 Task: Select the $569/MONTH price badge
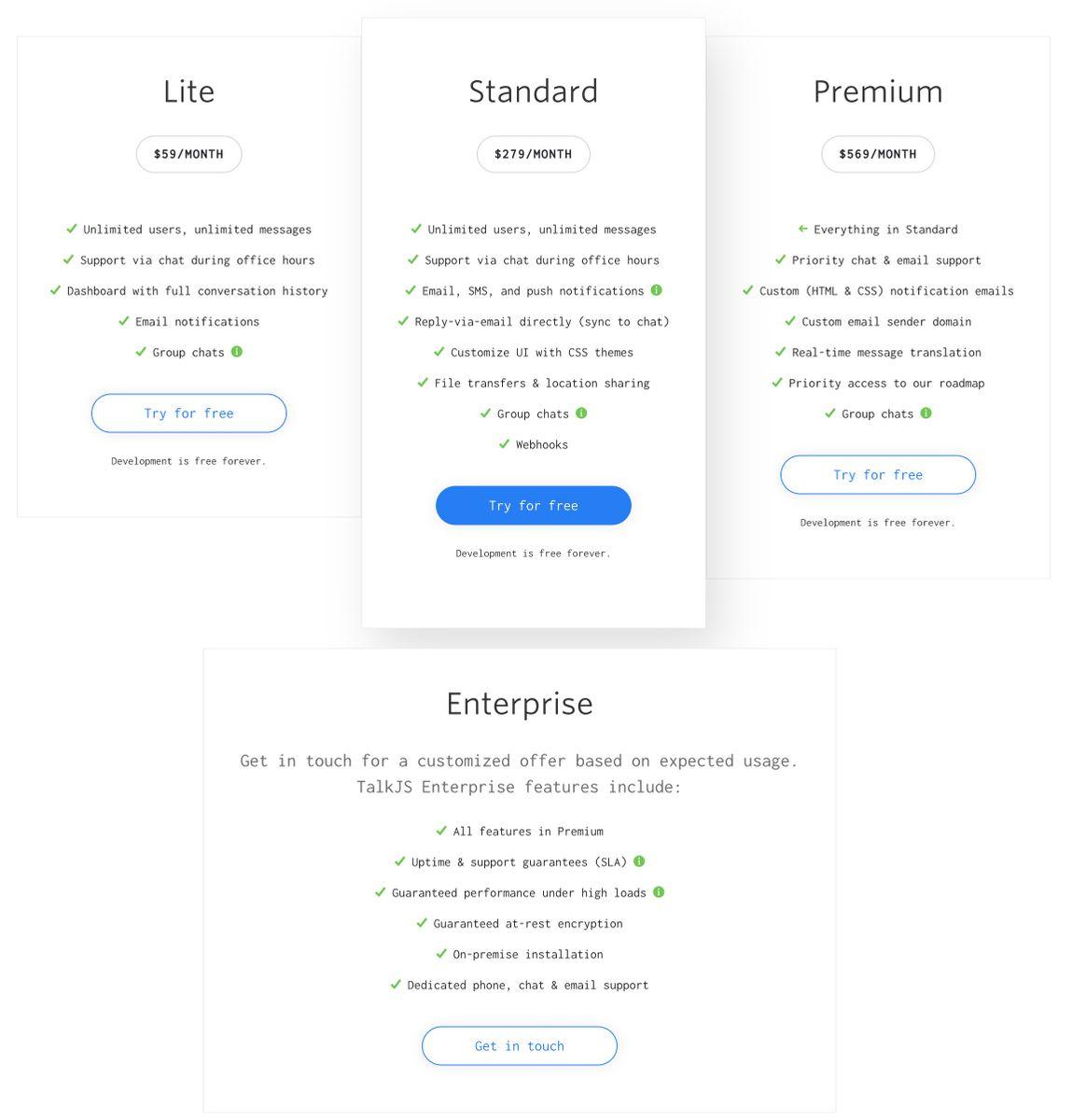coord(878,154)
